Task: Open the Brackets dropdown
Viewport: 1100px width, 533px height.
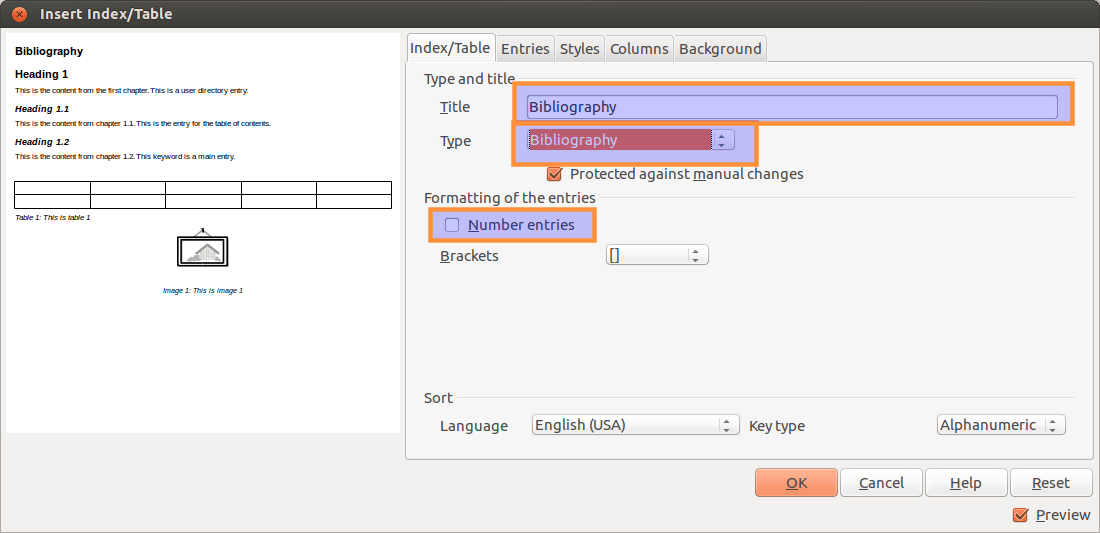Action: [x=657, y=255]
